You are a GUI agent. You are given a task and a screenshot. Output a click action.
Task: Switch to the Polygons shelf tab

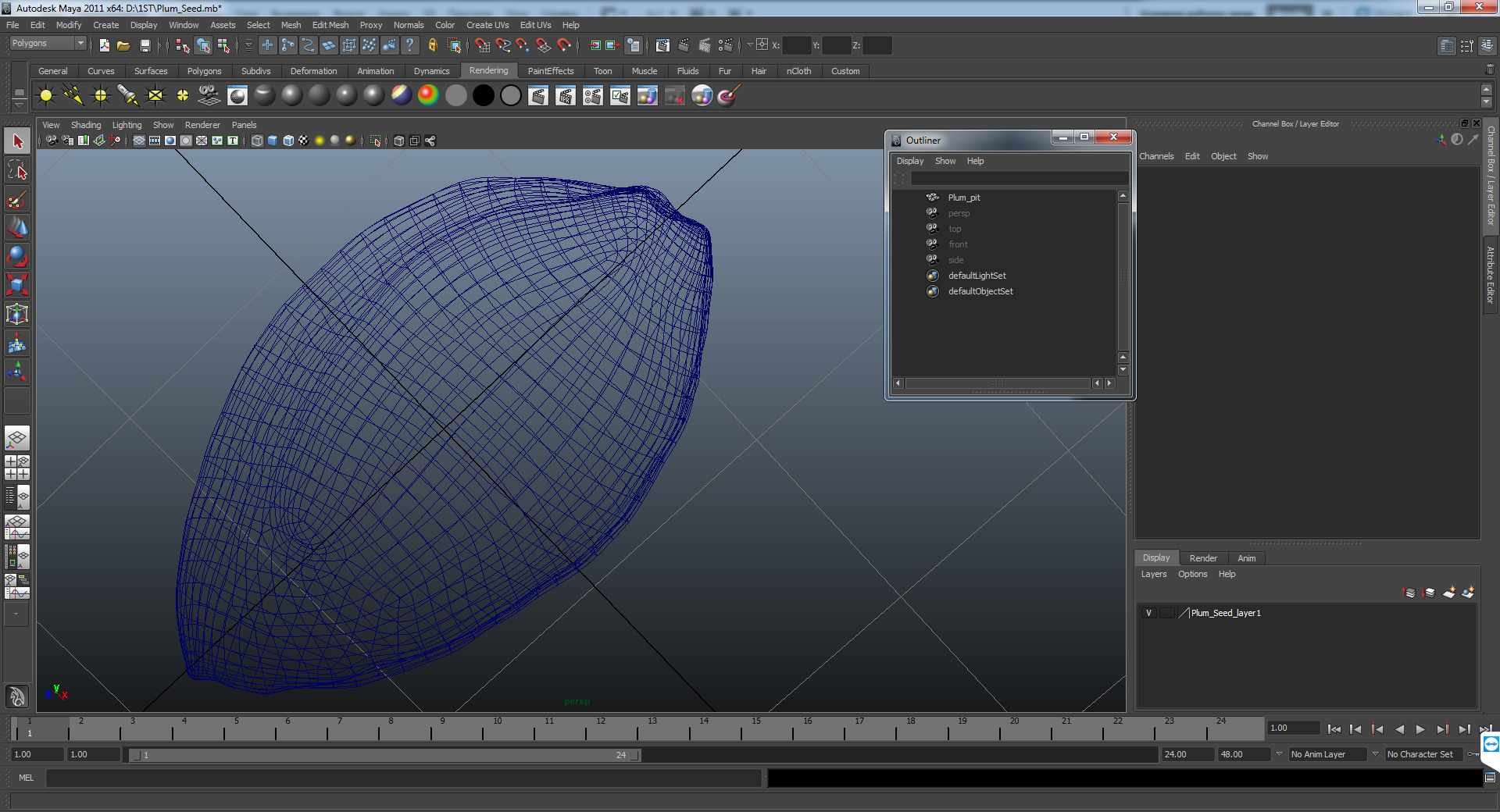click(x=204, y=71)
